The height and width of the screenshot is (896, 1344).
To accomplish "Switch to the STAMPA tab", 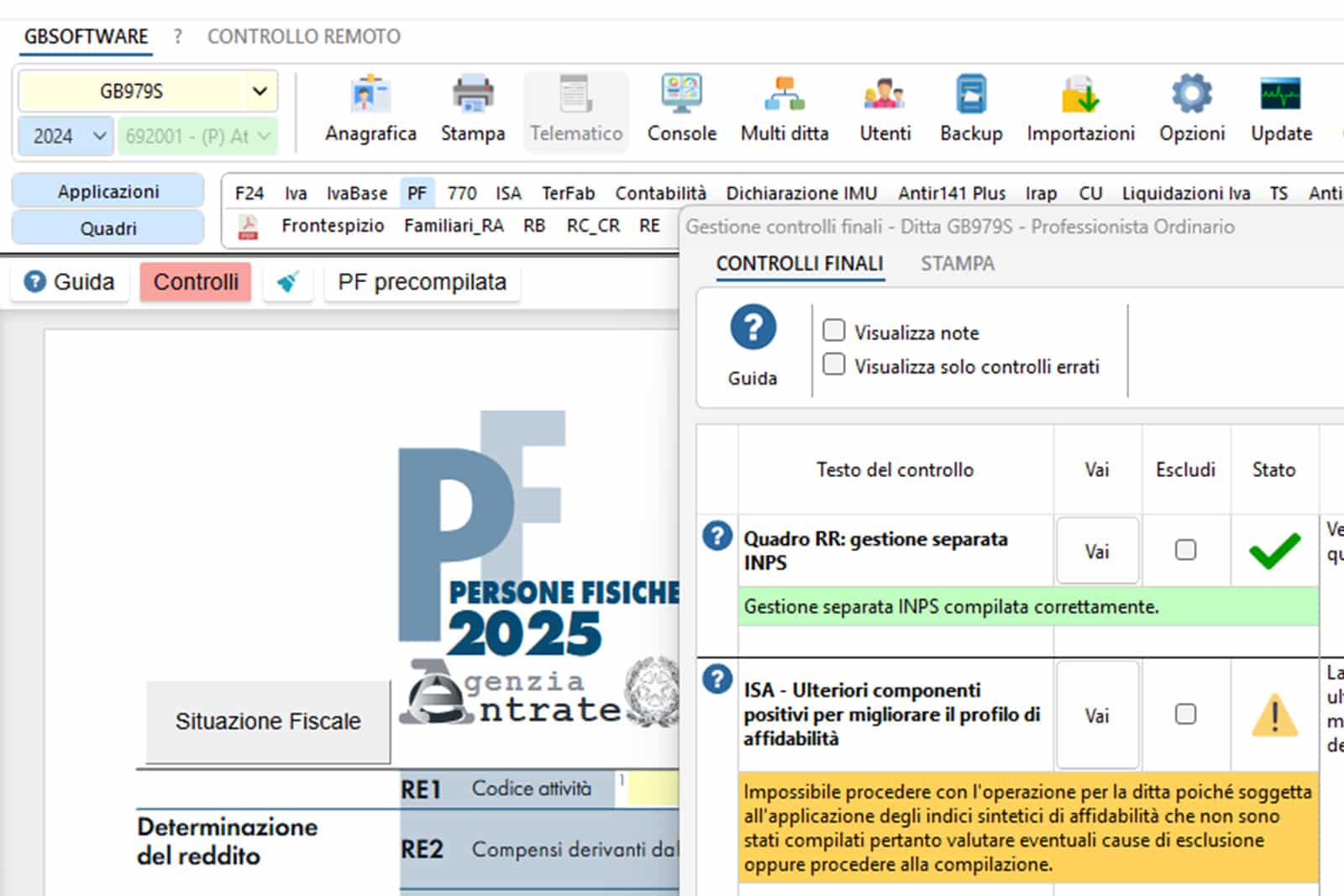I will click(957, 264).
